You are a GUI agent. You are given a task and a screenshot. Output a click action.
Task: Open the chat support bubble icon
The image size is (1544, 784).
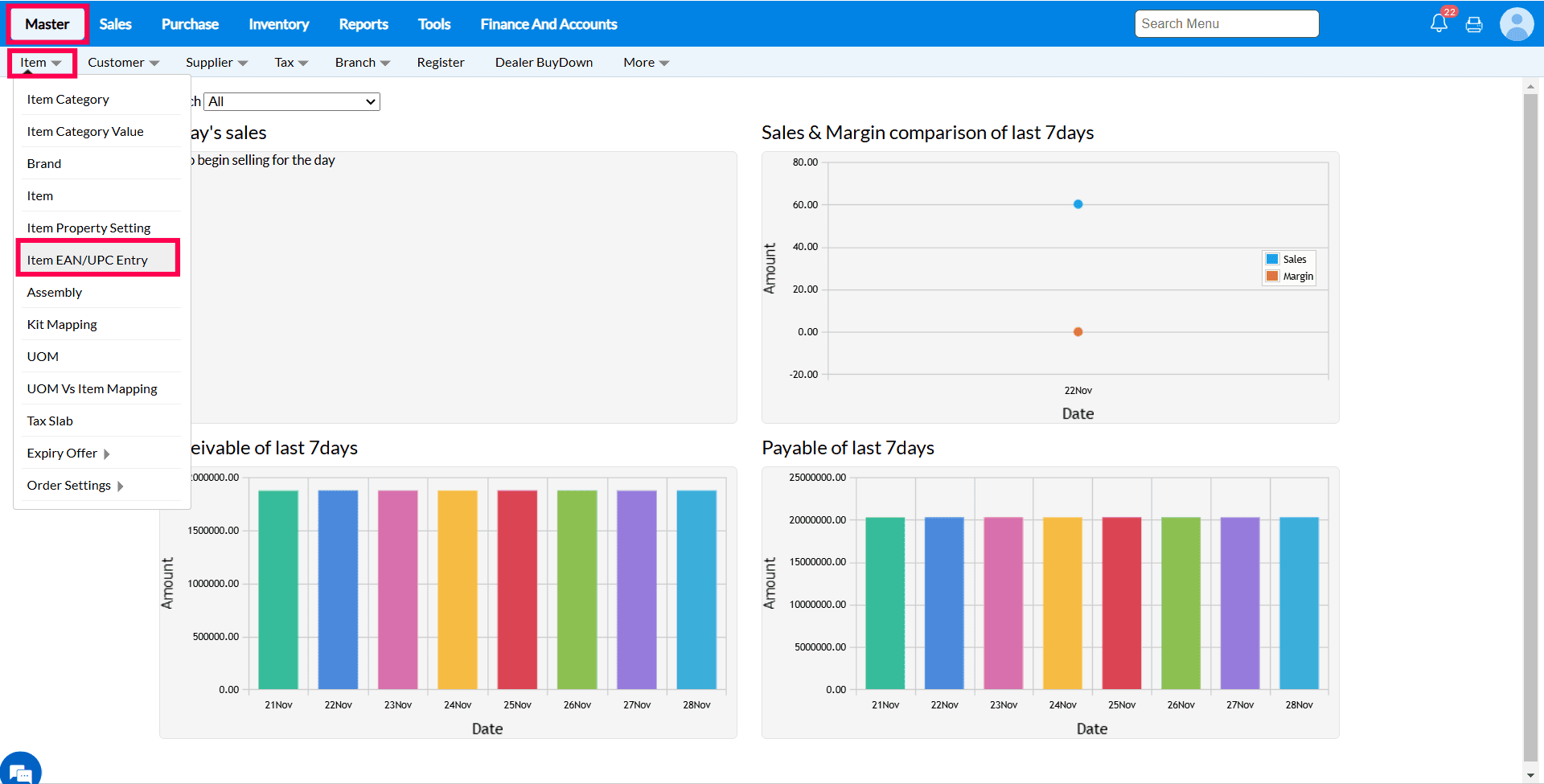pyautogui.click(x=21, y=770)
